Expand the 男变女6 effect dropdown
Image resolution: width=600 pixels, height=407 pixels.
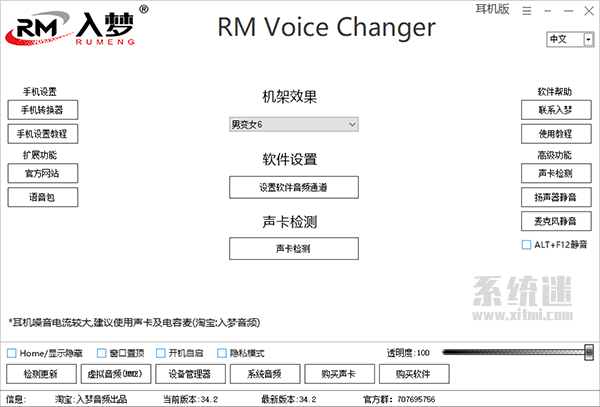293,124
